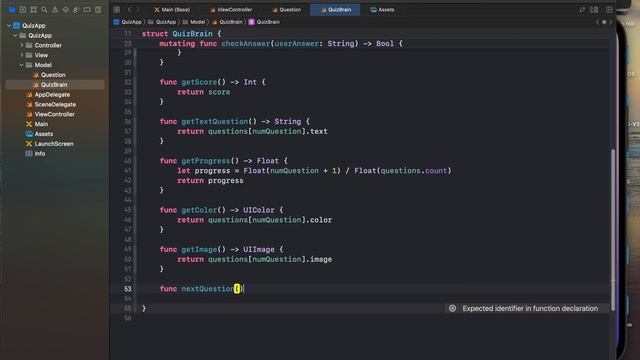Image resolution: width=640 pixels, height=360 pixels.
Task: Click the error icon beside Expected identifier message
Action: (452, 308)
